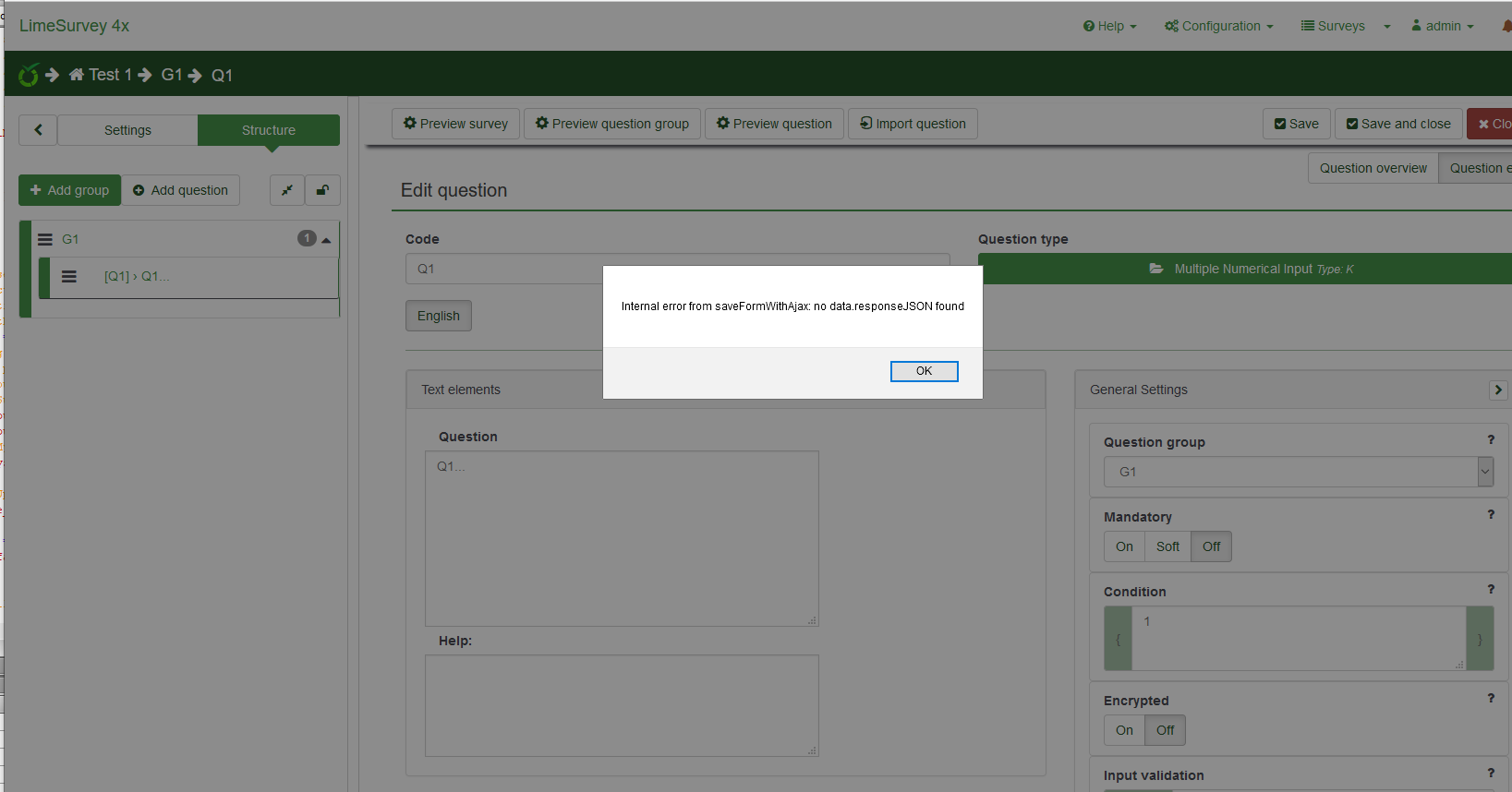Click the home icon next to Test 1
Screen dimensions: 1512x792
(x=77, y=75)
